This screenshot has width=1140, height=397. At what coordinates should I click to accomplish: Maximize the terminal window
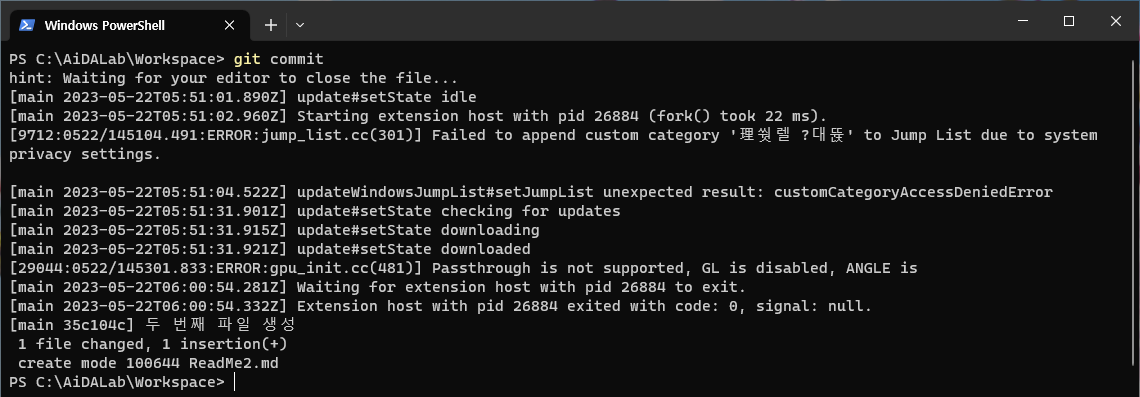point(1068,21)
